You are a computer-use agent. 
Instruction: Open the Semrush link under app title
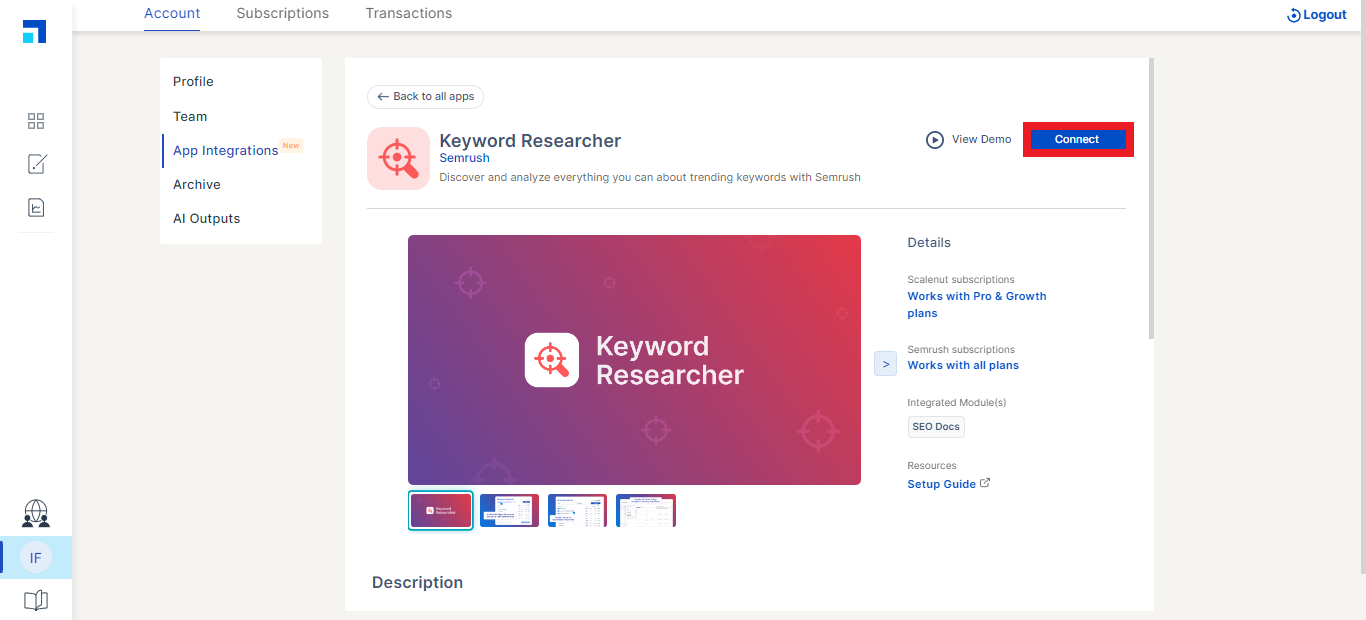465,158
